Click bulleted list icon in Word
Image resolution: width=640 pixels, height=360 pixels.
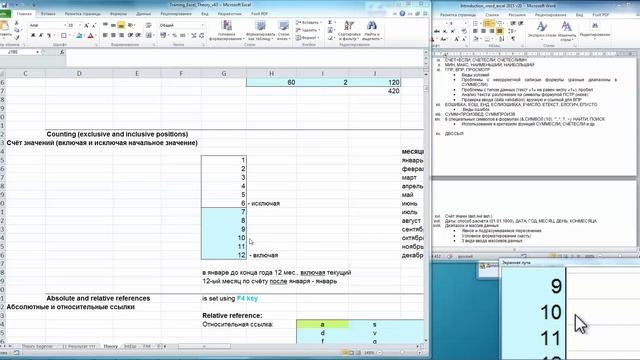pos(476,23)
